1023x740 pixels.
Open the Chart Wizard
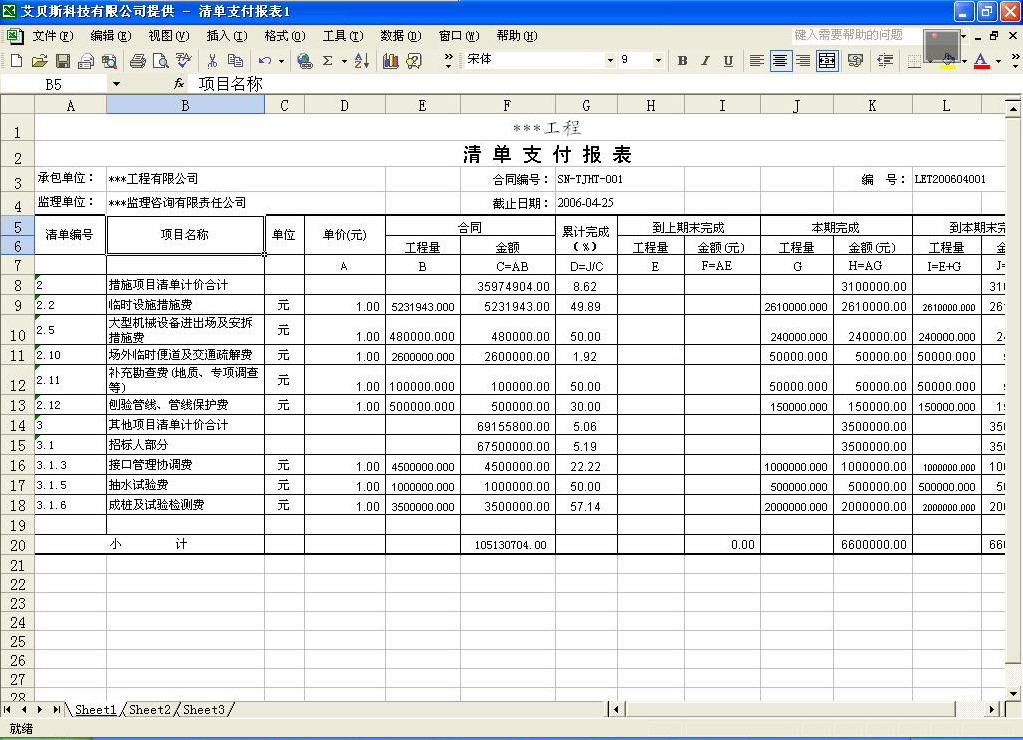point(391,61)
